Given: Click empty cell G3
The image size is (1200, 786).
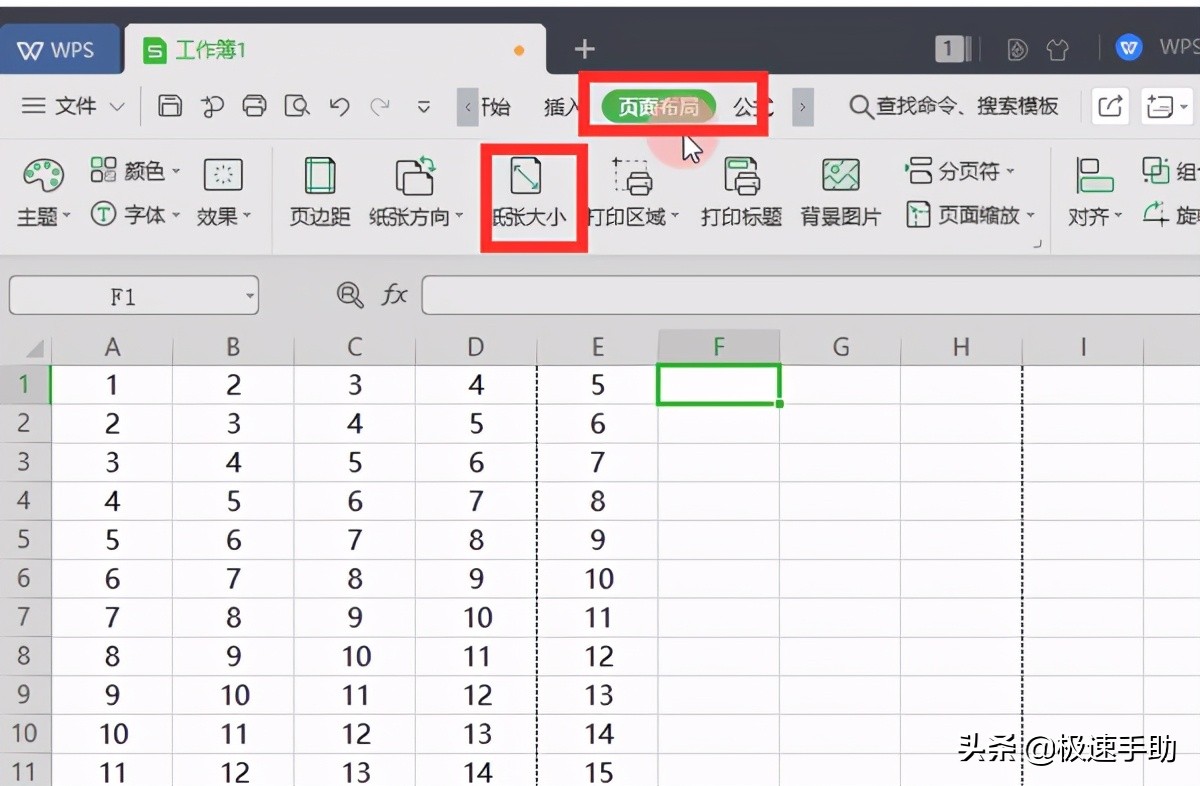Looking at the screenshot, I should coord(841,462).
